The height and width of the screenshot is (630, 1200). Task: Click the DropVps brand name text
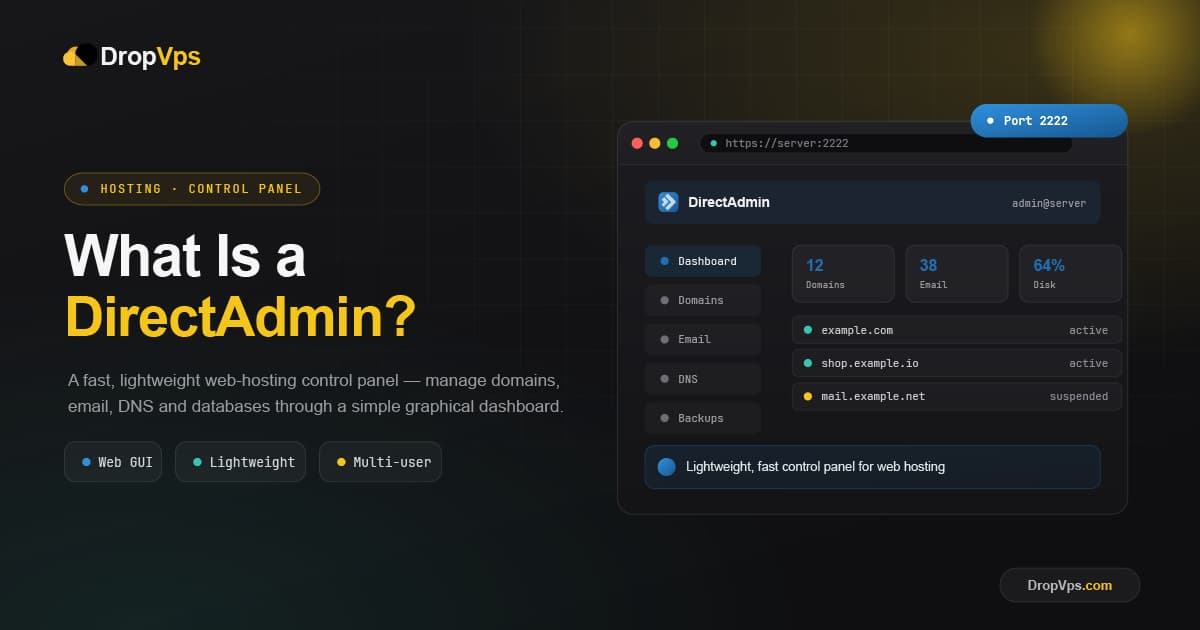point(151,57)
